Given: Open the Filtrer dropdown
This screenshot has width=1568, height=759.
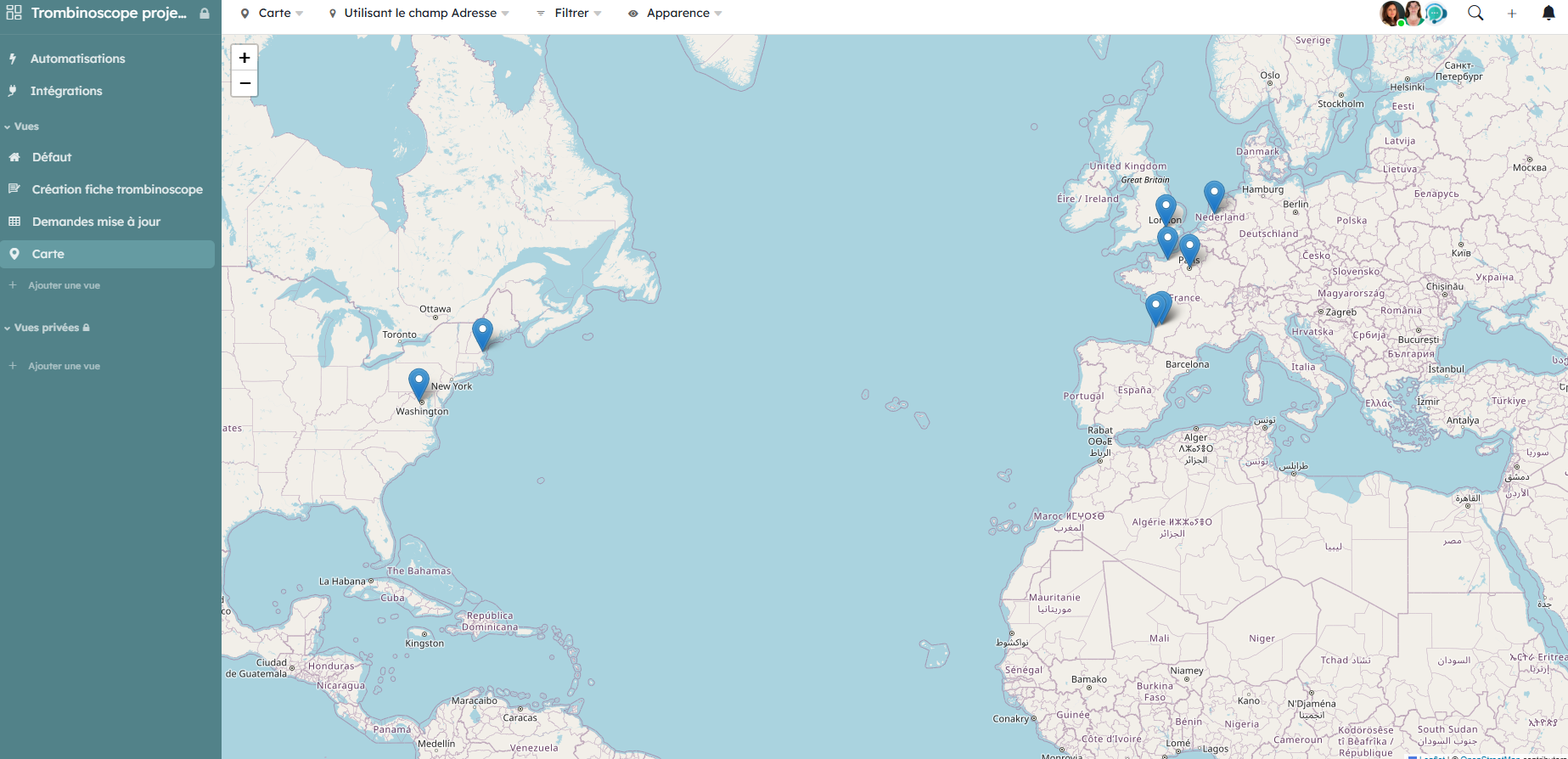Looking at the screenshot, I should click(x=570, y=14).
